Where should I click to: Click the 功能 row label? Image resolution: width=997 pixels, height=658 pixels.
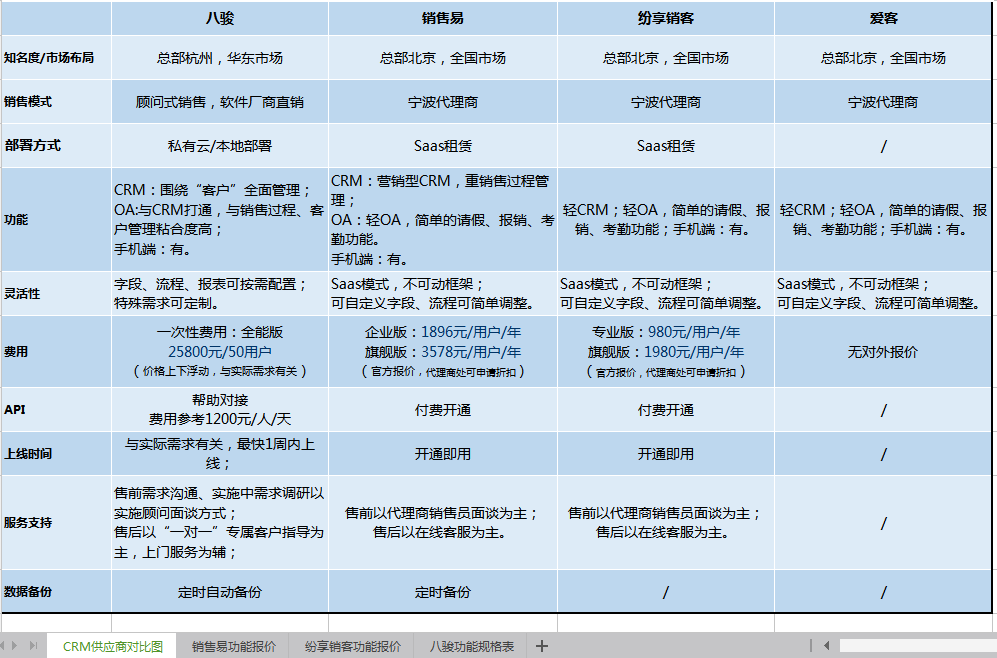[56, 219]
